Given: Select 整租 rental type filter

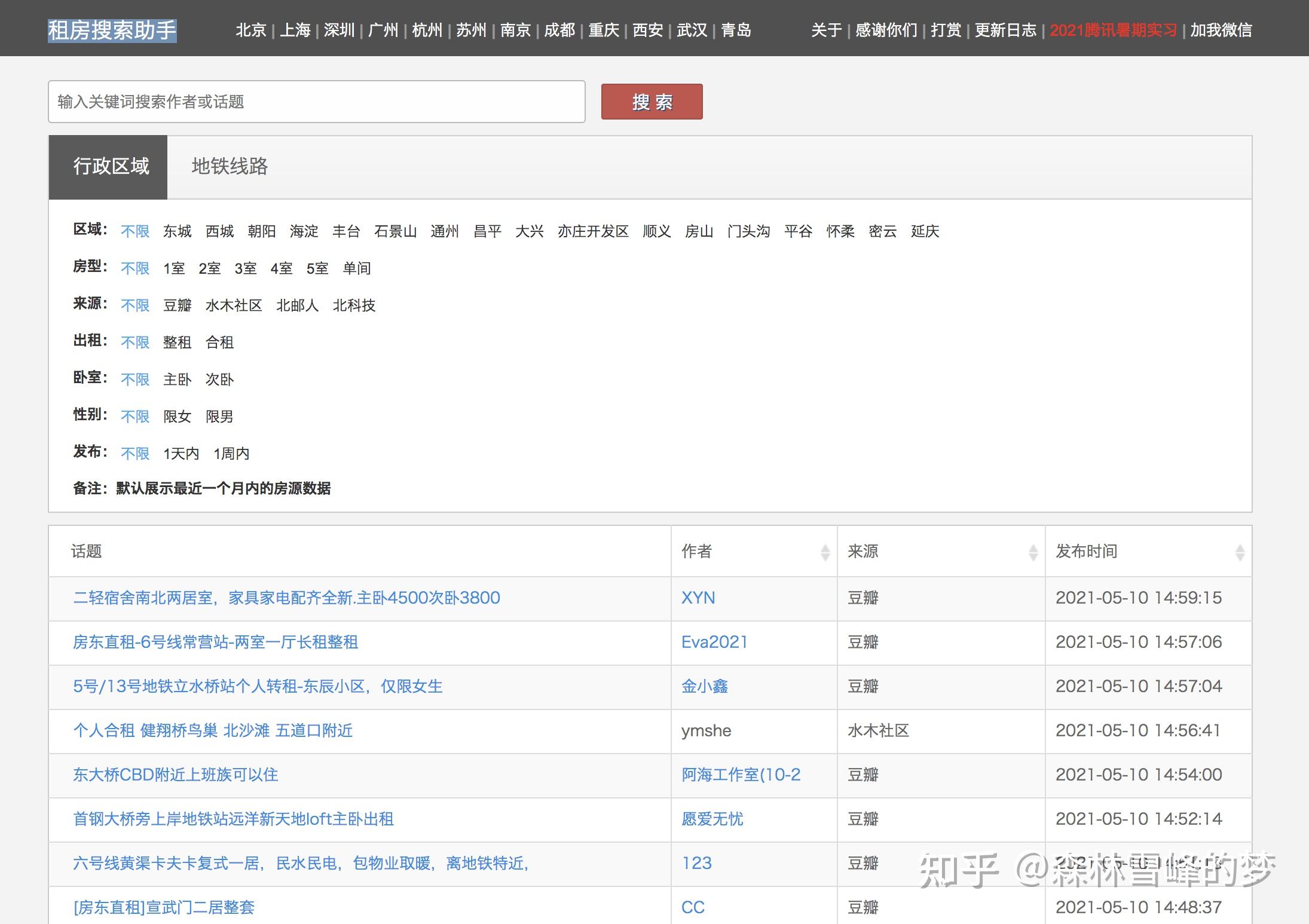Looking at the screenshot, I should [177, 342].
